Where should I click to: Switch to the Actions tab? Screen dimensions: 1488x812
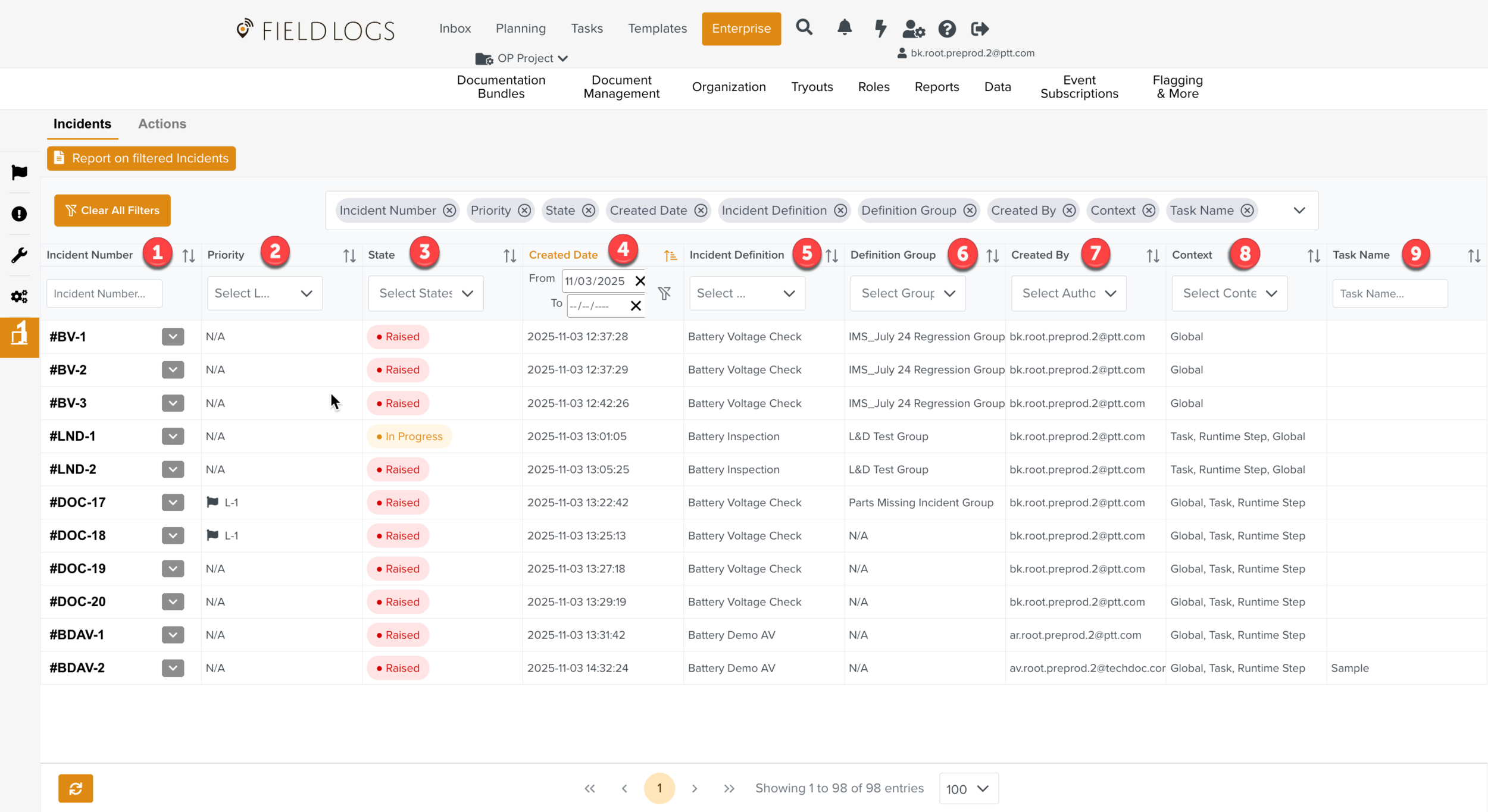click(162, 124)
